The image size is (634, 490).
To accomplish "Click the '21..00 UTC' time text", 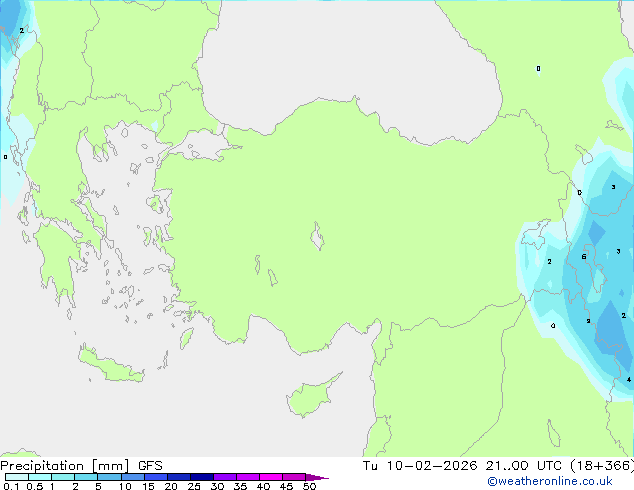I will click(523, 466).
